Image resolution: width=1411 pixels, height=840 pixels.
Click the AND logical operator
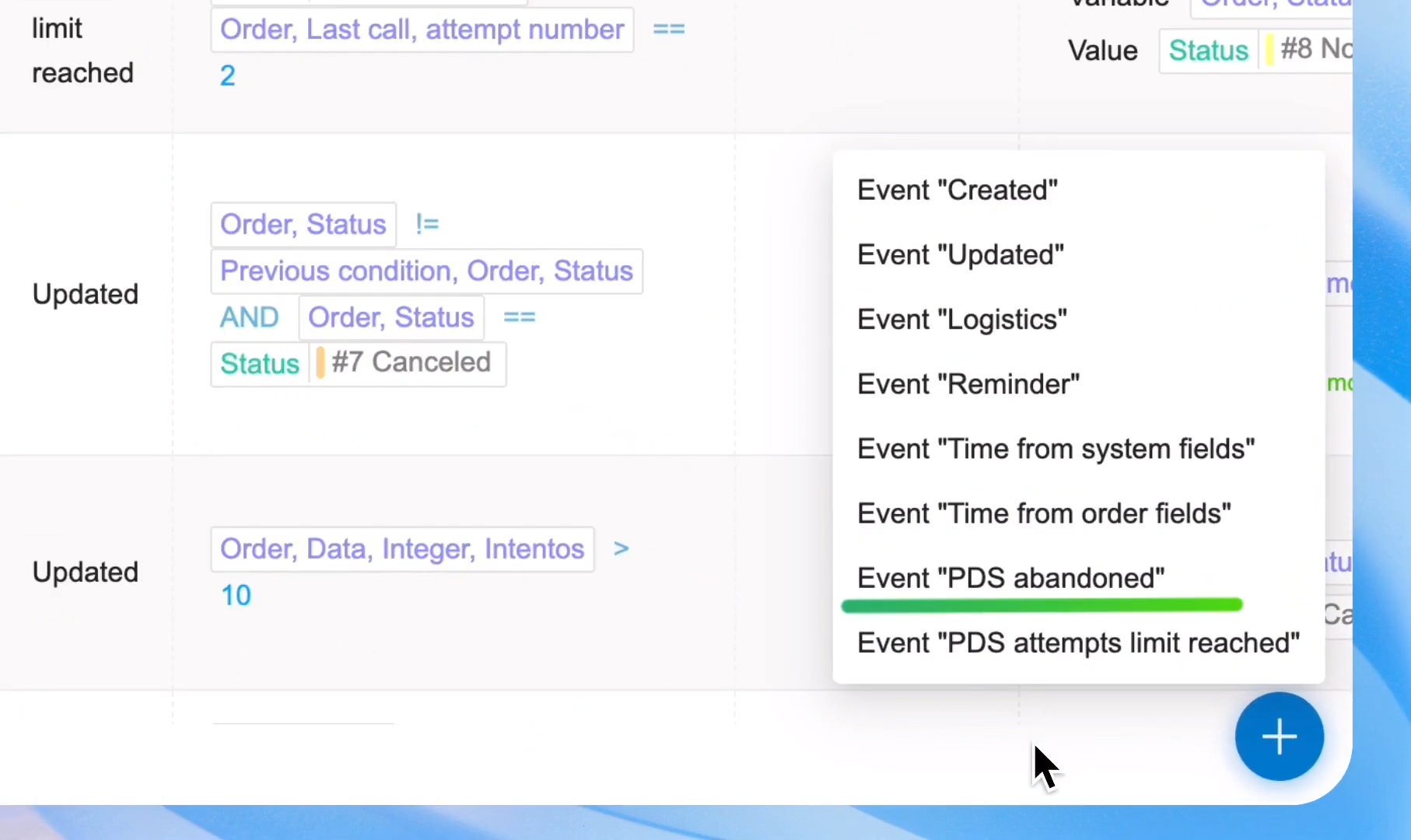pyautogui.click(x=249, y=317)
